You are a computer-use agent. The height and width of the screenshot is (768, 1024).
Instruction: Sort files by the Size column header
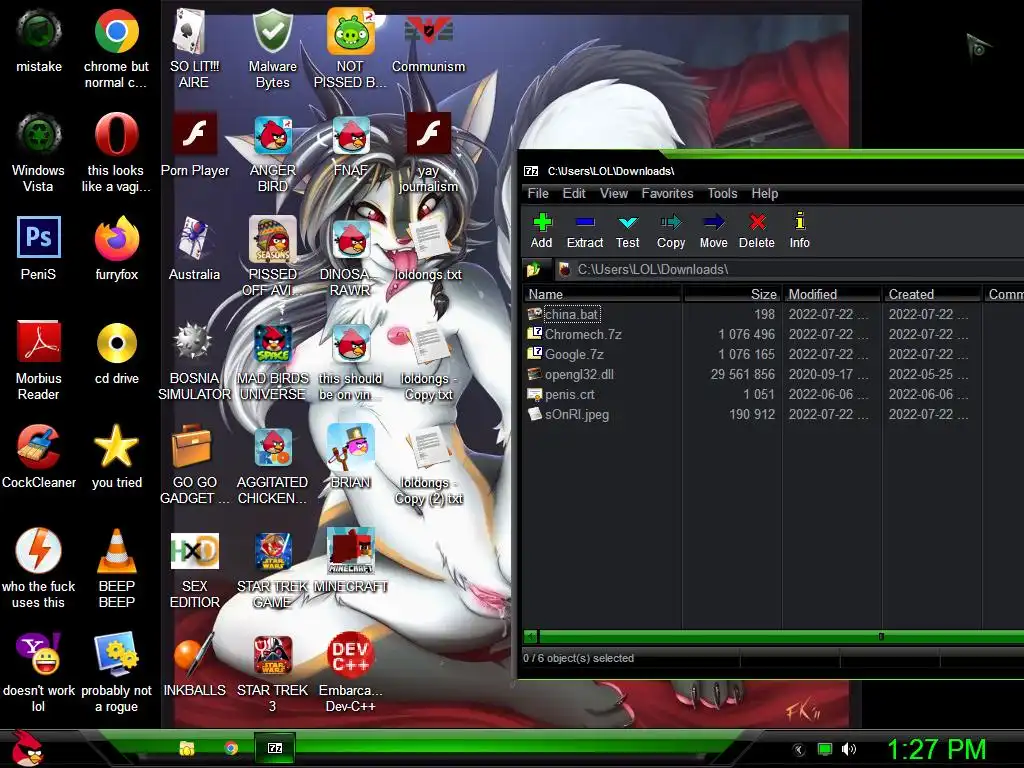click(732, 294)
